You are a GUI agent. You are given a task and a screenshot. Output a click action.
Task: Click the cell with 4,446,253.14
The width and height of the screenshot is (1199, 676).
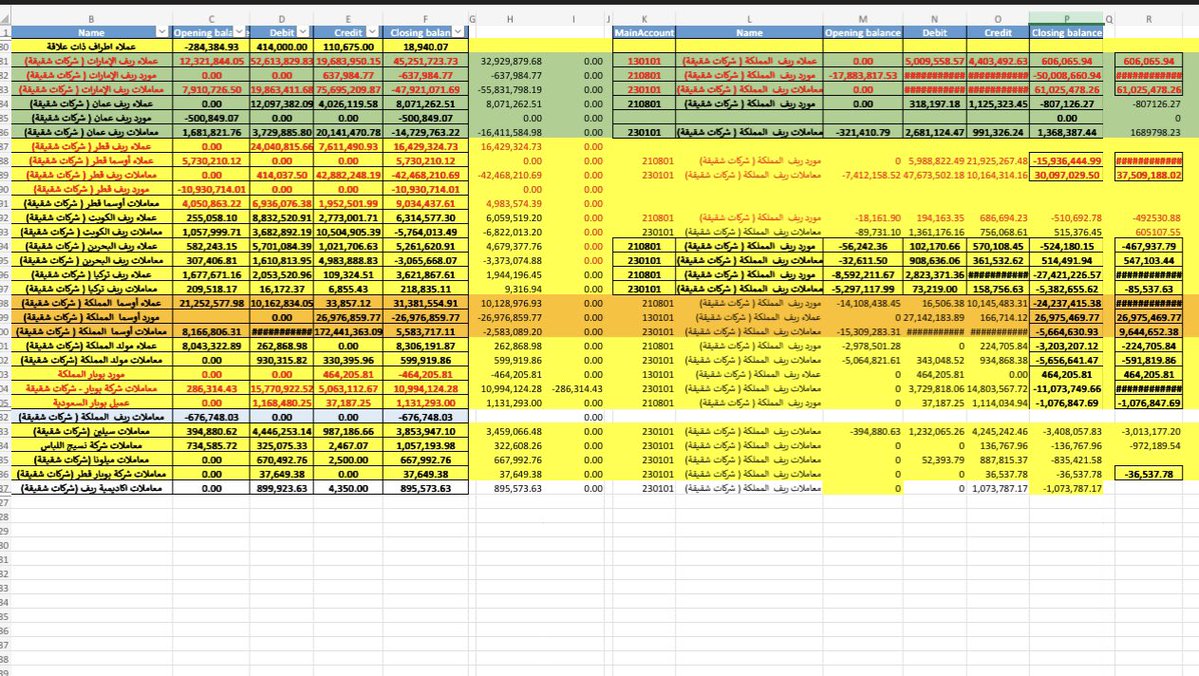(x=281, y=431)
